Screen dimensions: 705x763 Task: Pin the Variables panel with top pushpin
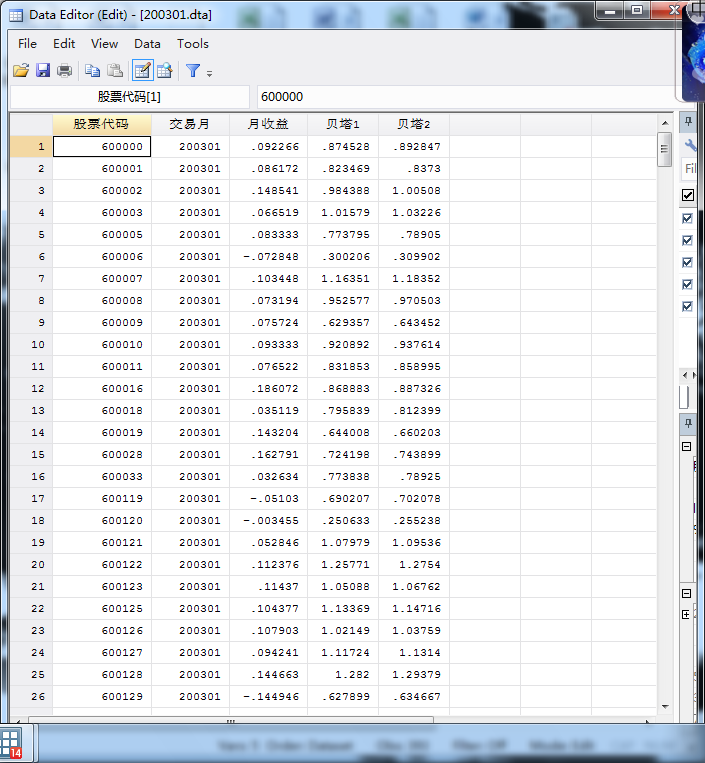click(x=688, y=122)
